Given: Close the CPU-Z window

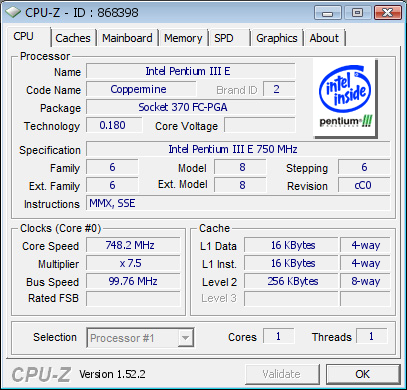Looking at the screenshot, I should point(387,13).
